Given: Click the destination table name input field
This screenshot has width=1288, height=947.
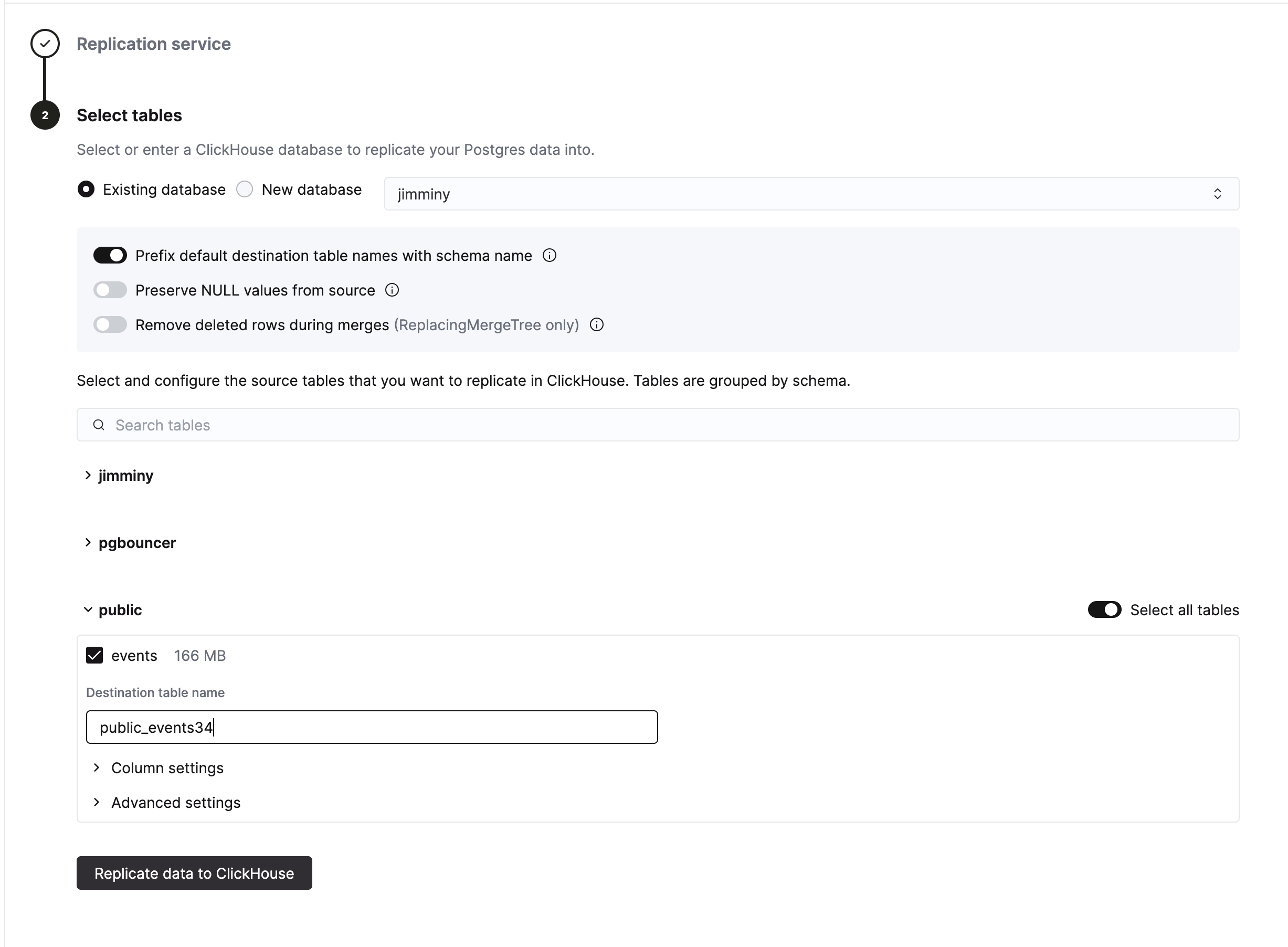Looking at the screenshot, I should tap(372, 727).
